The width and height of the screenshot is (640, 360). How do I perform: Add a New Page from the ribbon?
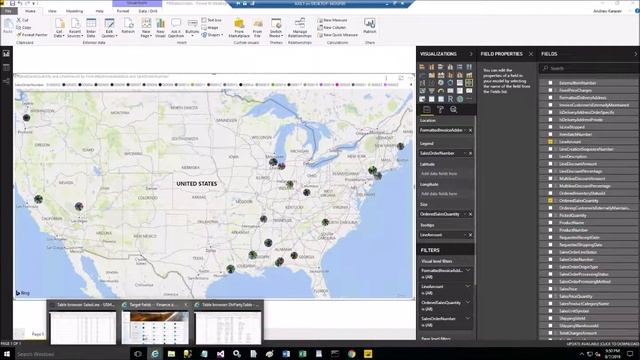click(146, 28)
